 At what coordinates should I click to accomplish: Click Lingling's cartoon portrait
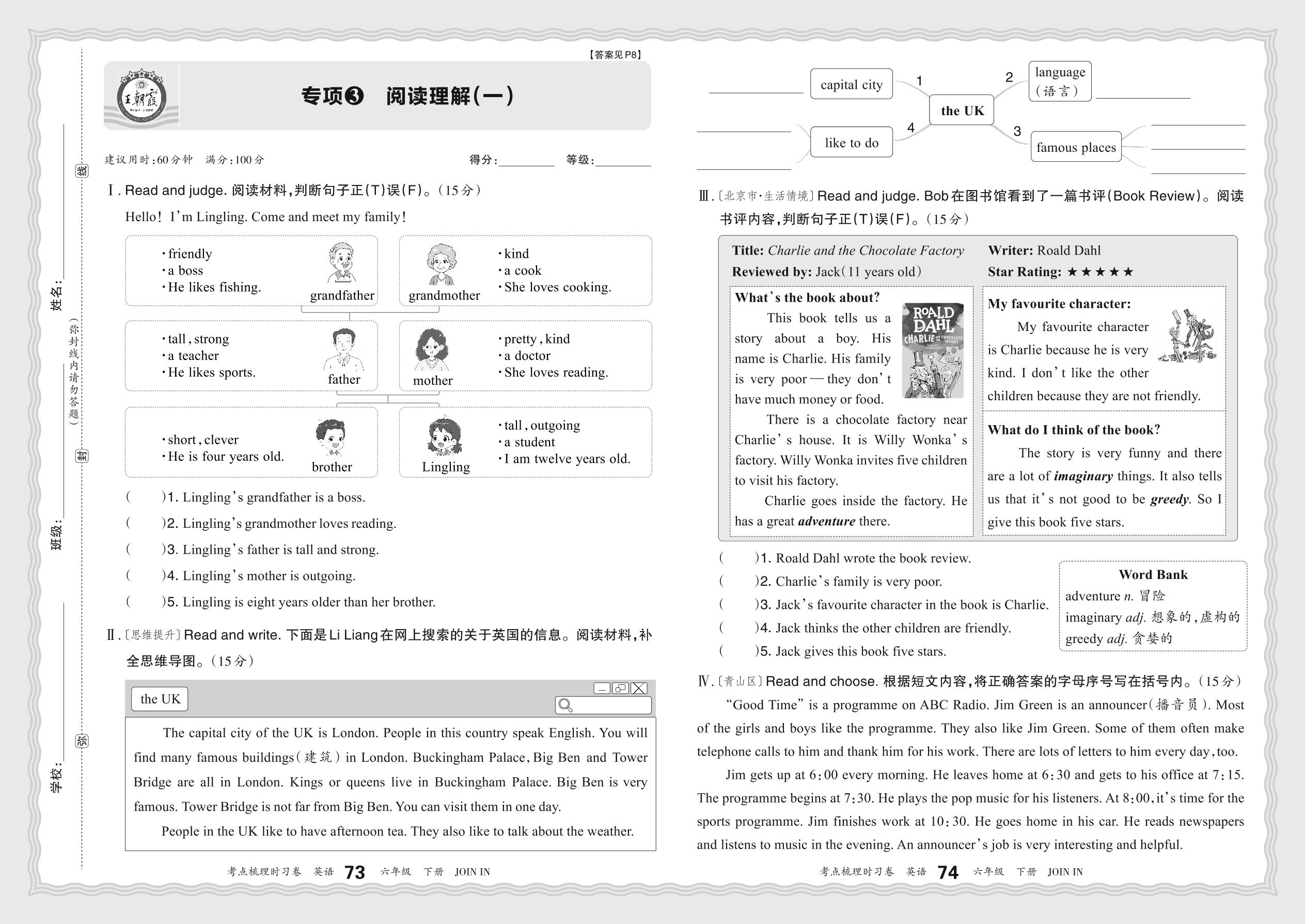pos(444,437)
